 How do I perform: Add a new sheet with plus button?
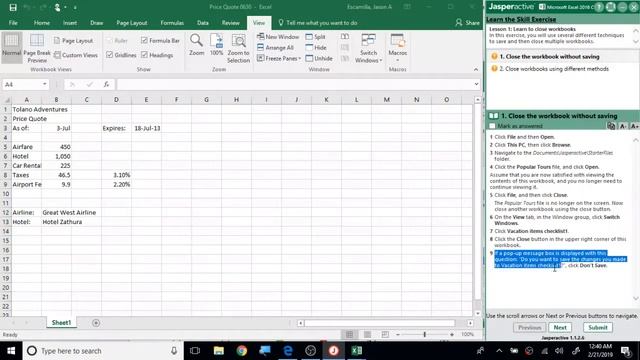click(96, 323)
